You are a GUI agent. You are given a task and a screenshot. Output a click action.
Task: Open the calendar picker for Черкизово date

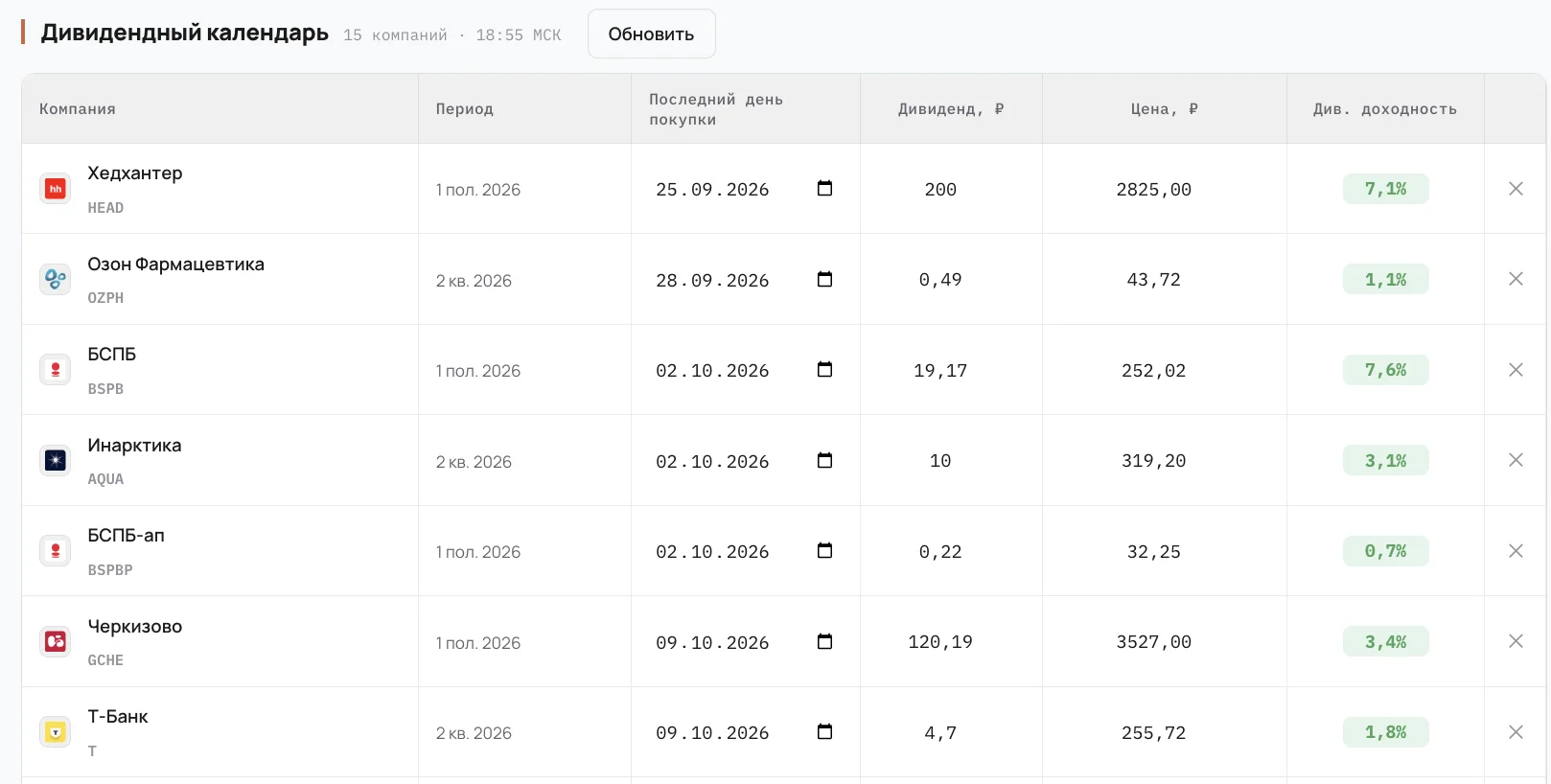[x=824, y=641]
